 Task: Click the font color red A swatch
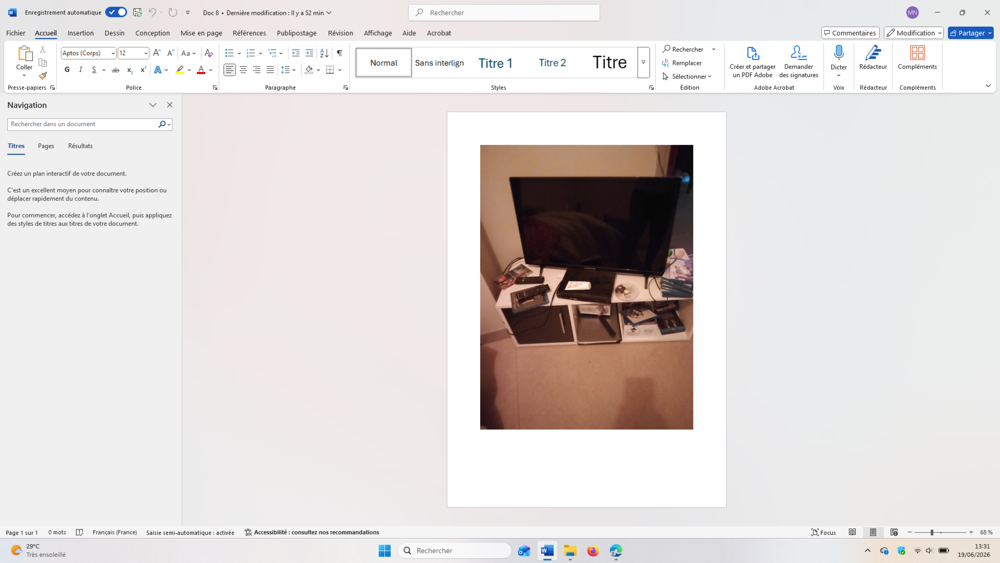coord(201,70)
